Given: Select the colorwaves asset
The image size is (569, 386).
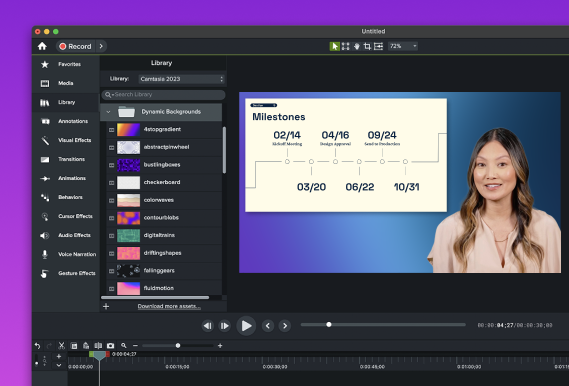Looking at the screenshot, I should point(164,200).
